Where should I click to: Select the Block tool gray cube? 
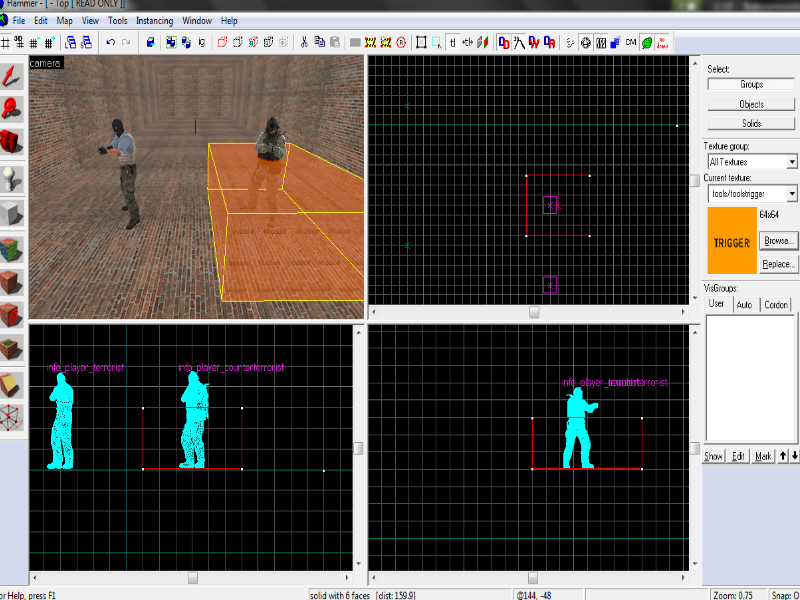pos(11,213)
